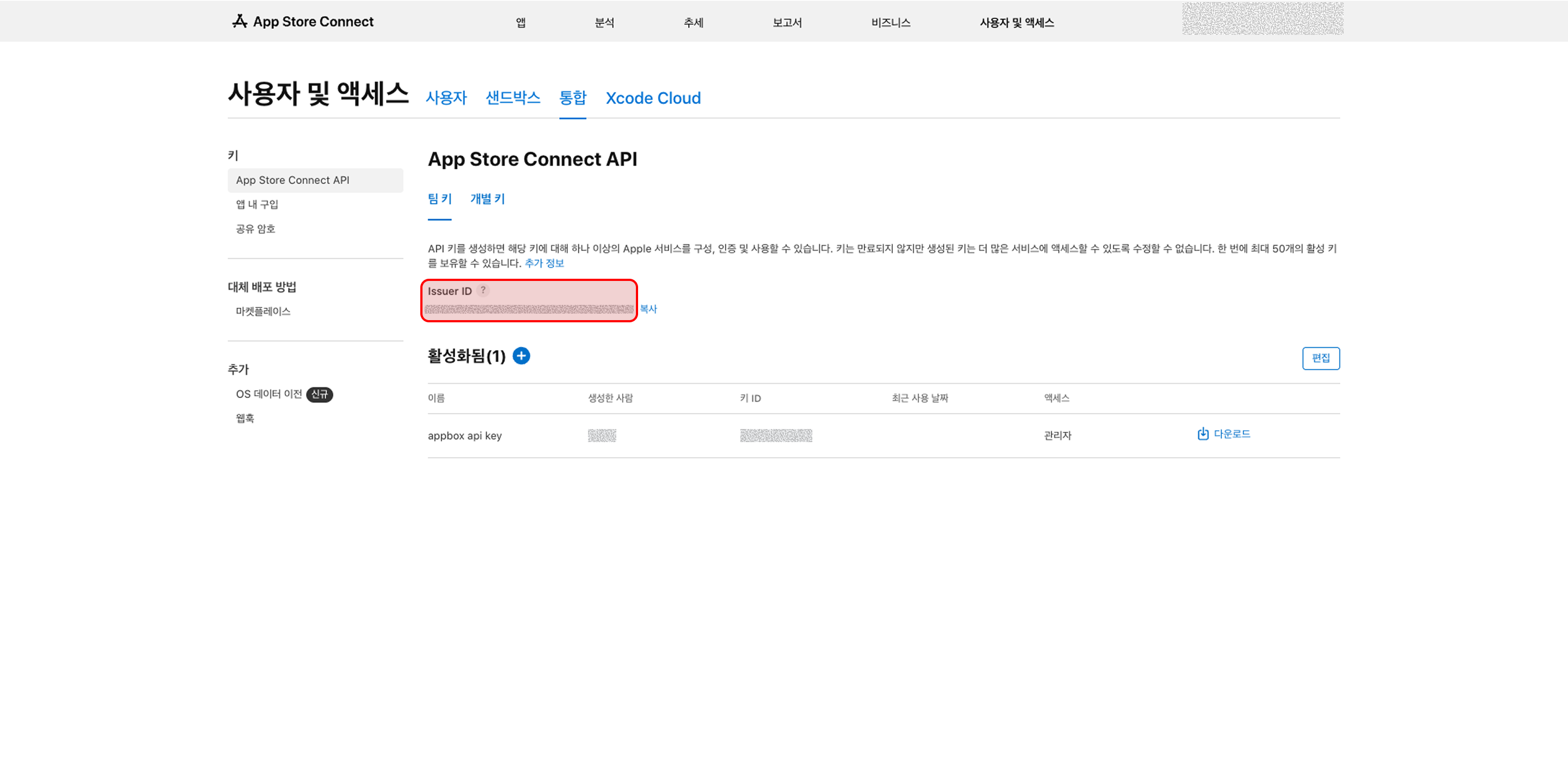Select 앱 내 구입 in the sidebar
Viewport: 1568px width, 784px height.
[257, 205]
